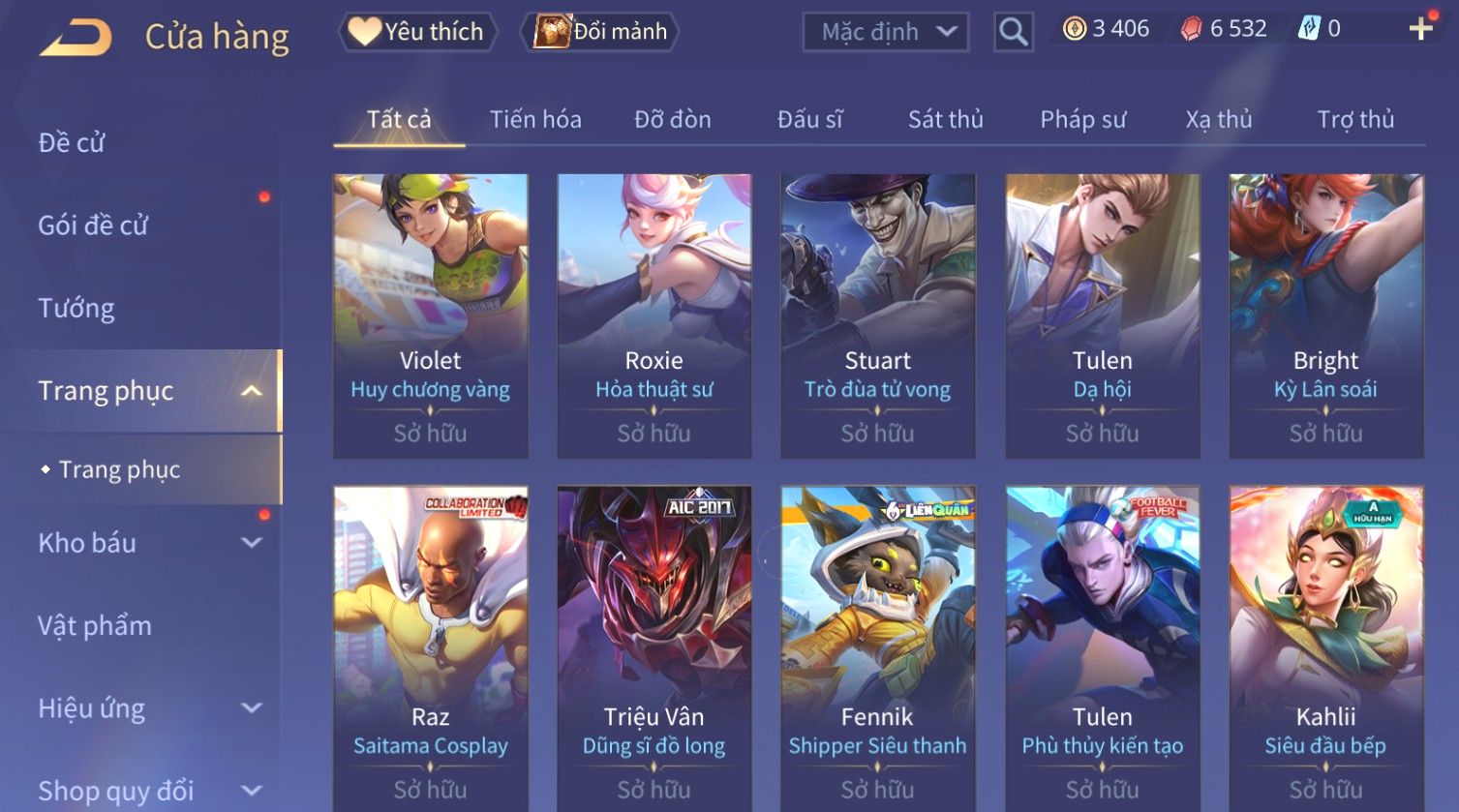Select the Tiến hóa tab
1459x812 pixels.
(535, 120)
